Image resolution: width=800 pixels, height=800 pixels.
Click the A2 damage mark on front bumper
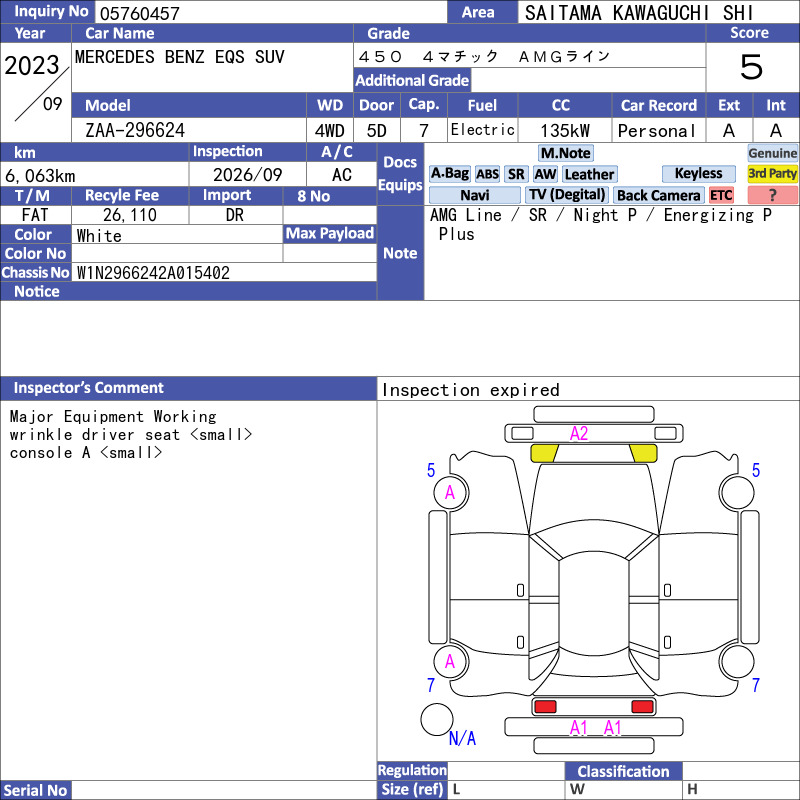(579, 433)
